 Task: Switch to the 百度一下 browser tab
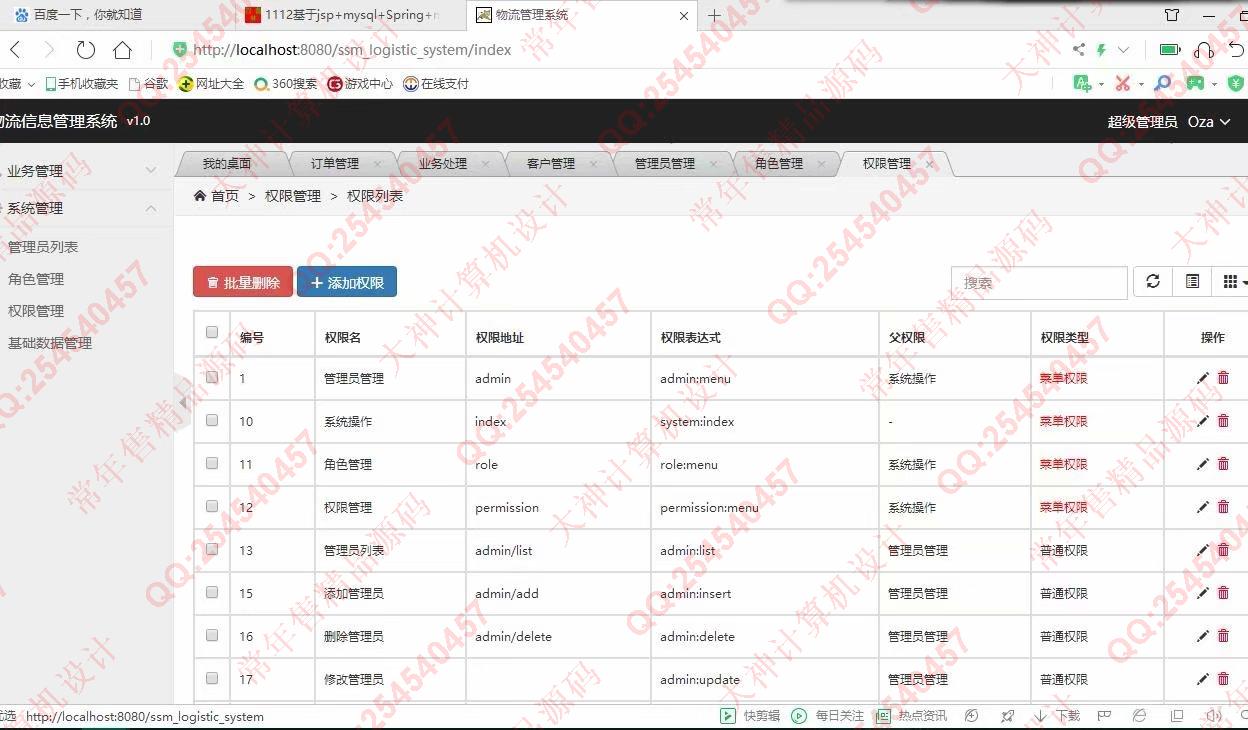coord(88,15)
